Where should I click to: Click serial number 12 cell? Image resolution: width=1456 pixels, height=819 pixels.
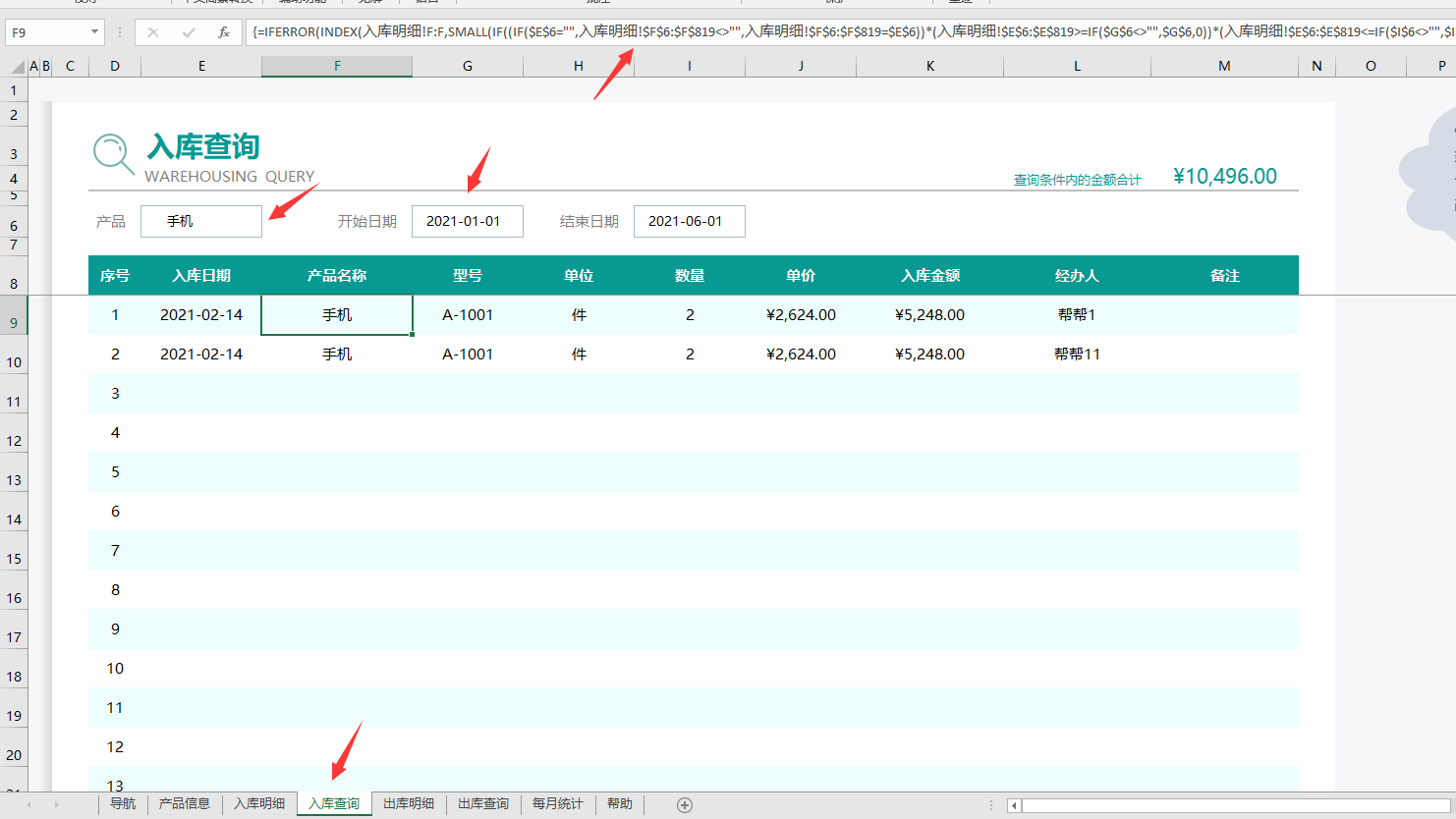(115, 747)
